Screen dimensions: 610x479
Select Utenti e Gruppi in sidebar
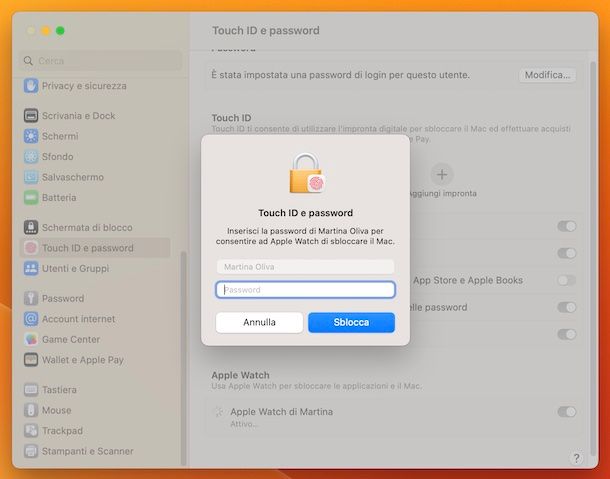(95, 268)
